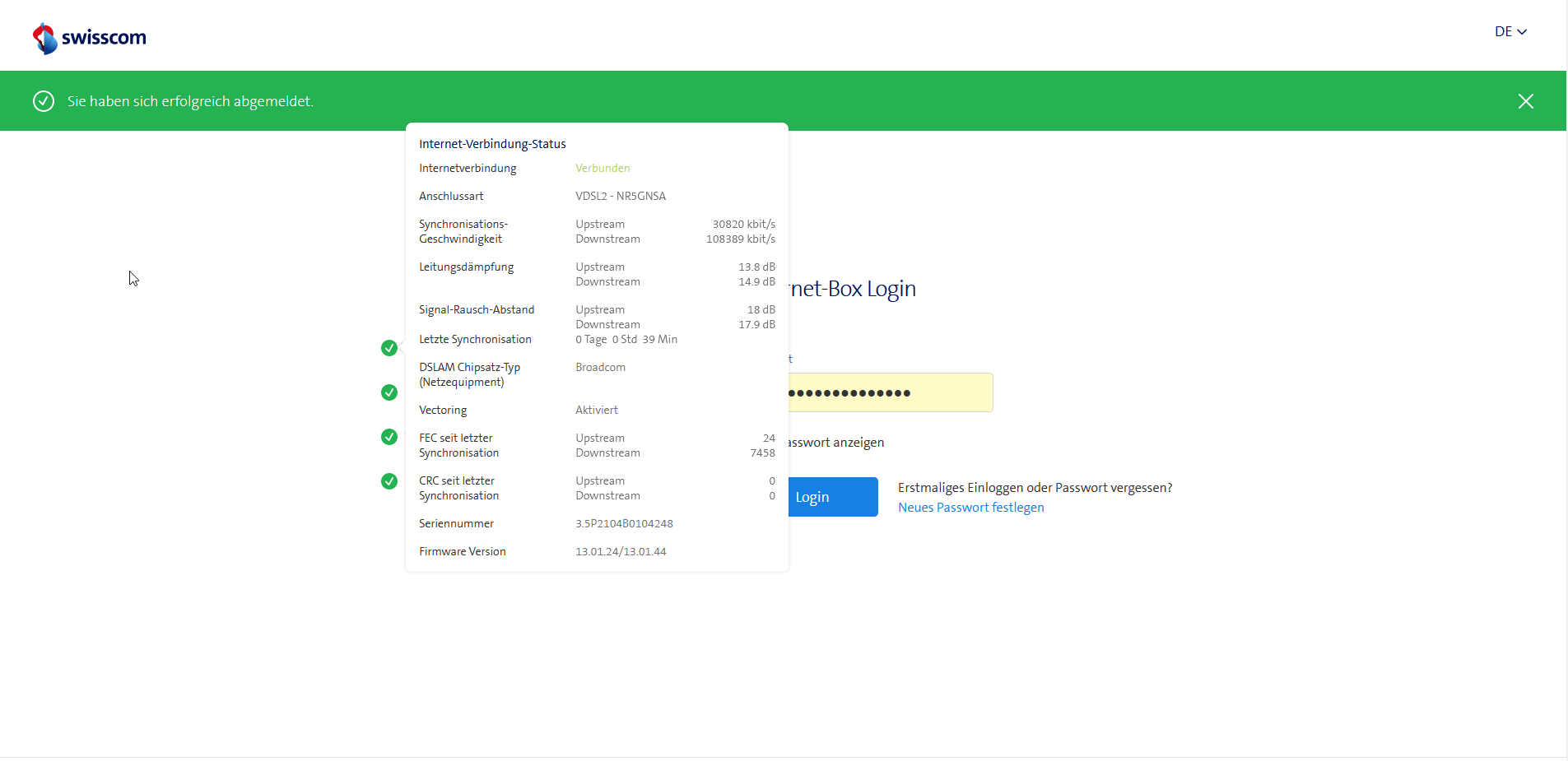Click the Swisscom logo
This screenshot has height=761, width=1568.
89,38
